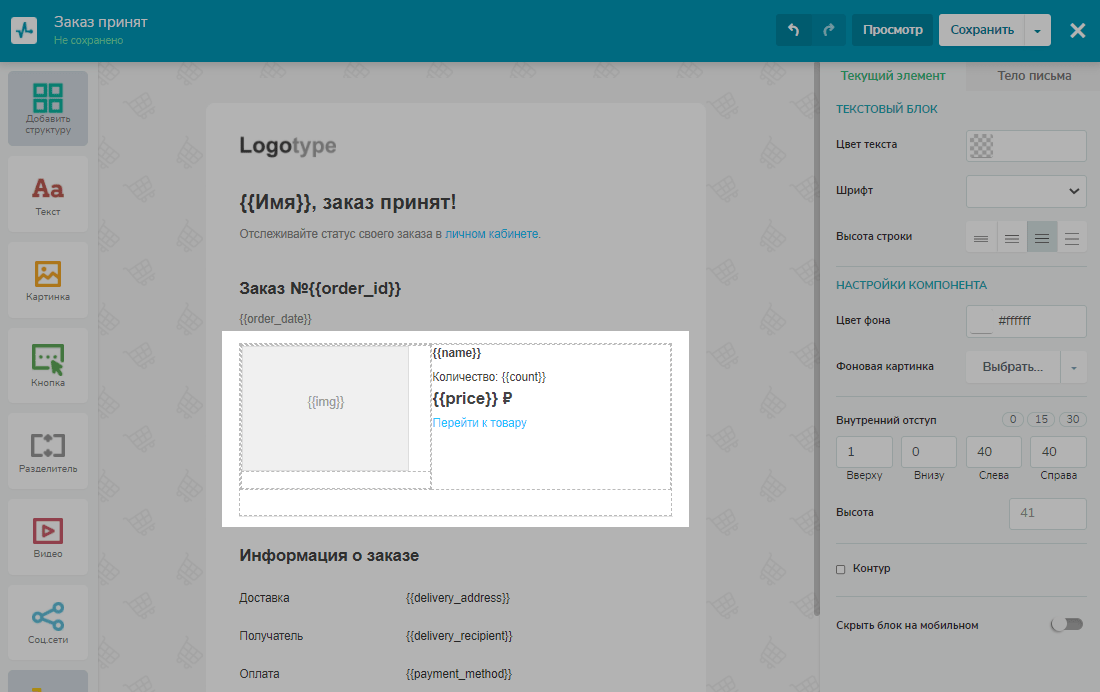Choose the widest line height option
The width and height of the screenshot is (1100, 692).
[x=1072, y=237]
